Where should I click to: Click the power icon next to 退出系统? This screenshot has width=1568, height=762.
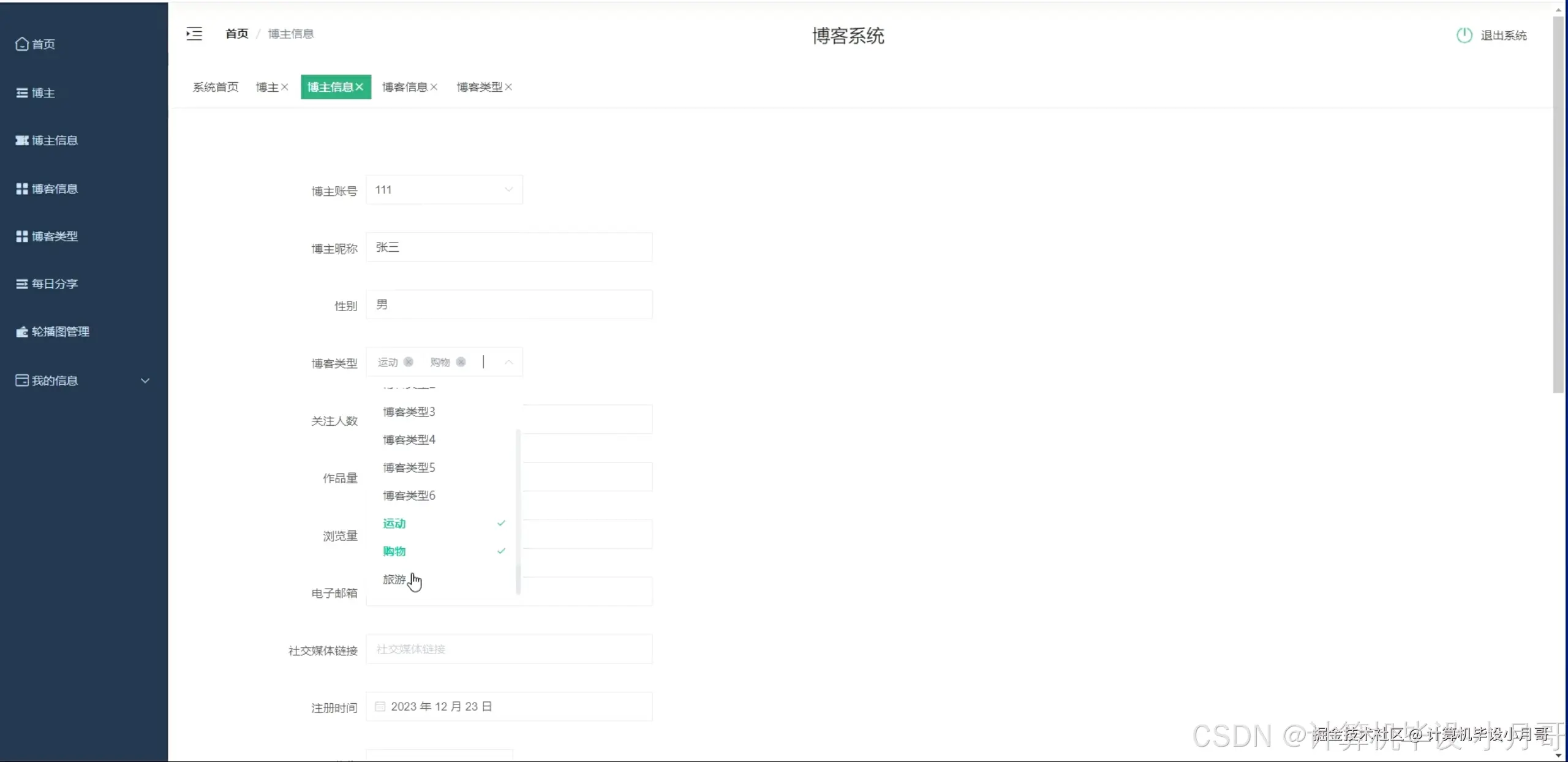1463,35
